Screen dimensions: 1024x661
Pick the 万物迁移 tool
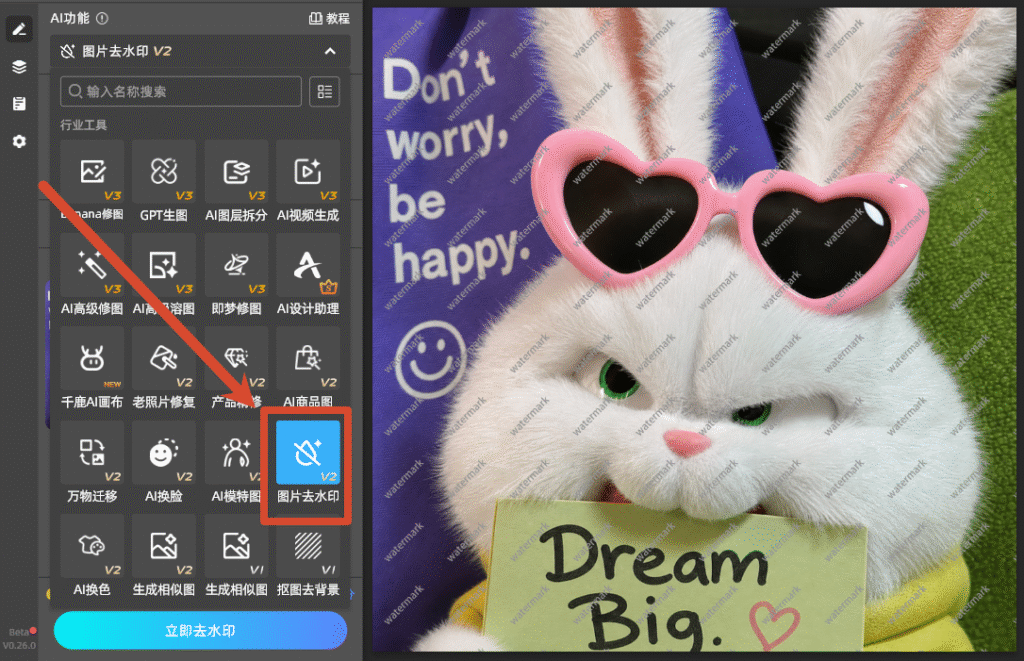click(91, 462)
